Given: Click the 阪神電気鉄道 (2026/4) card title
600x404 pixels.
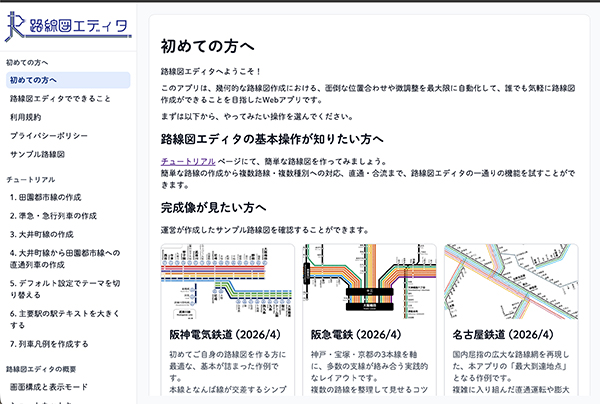Looking at the screenshot, I should tap(225, 335).
